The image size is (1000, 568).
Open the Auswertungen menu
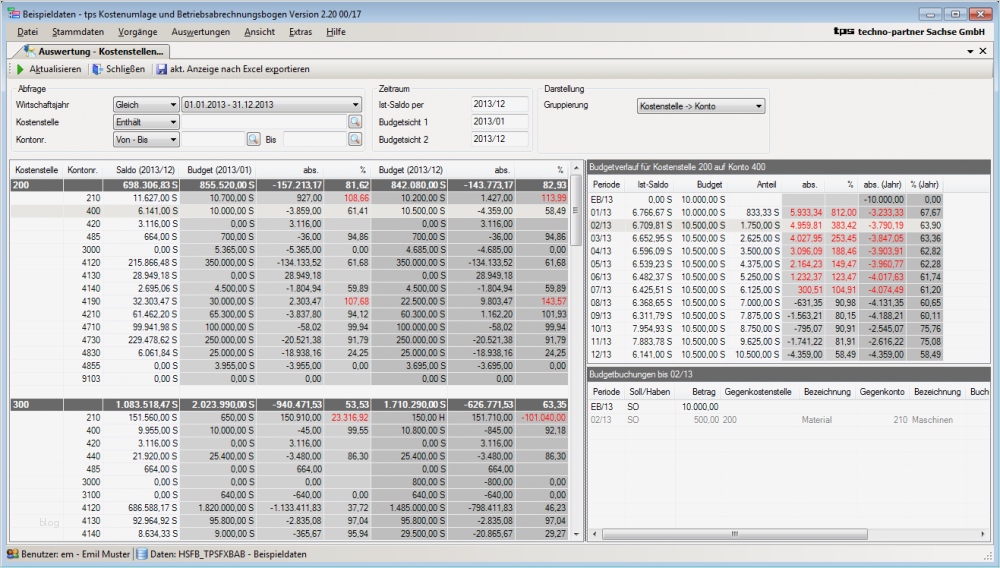(200, 32)
